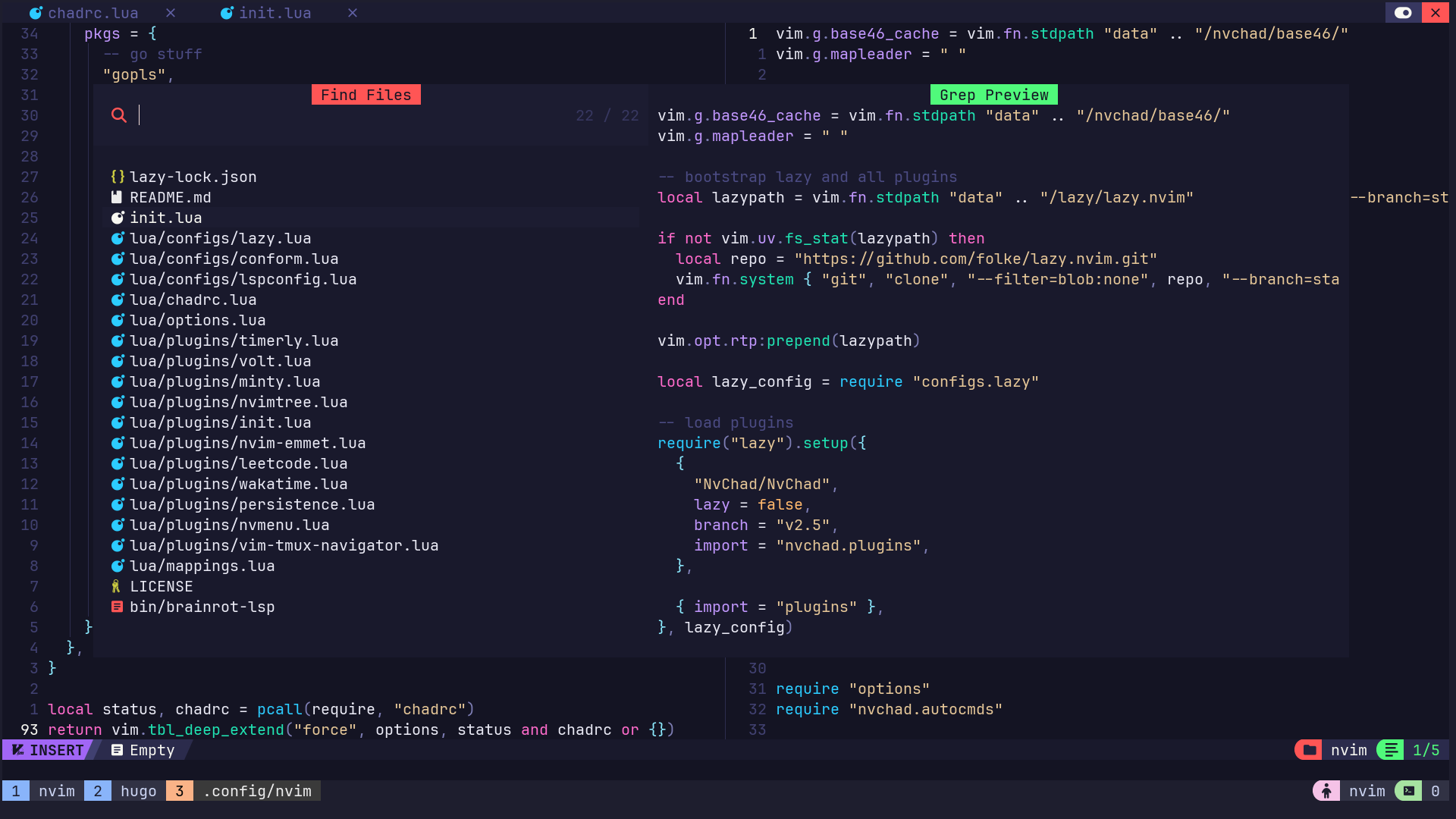Viewport: 1456px width, 819px height.
Task: Click the README.md file icon
Action: tap(117, 197)
